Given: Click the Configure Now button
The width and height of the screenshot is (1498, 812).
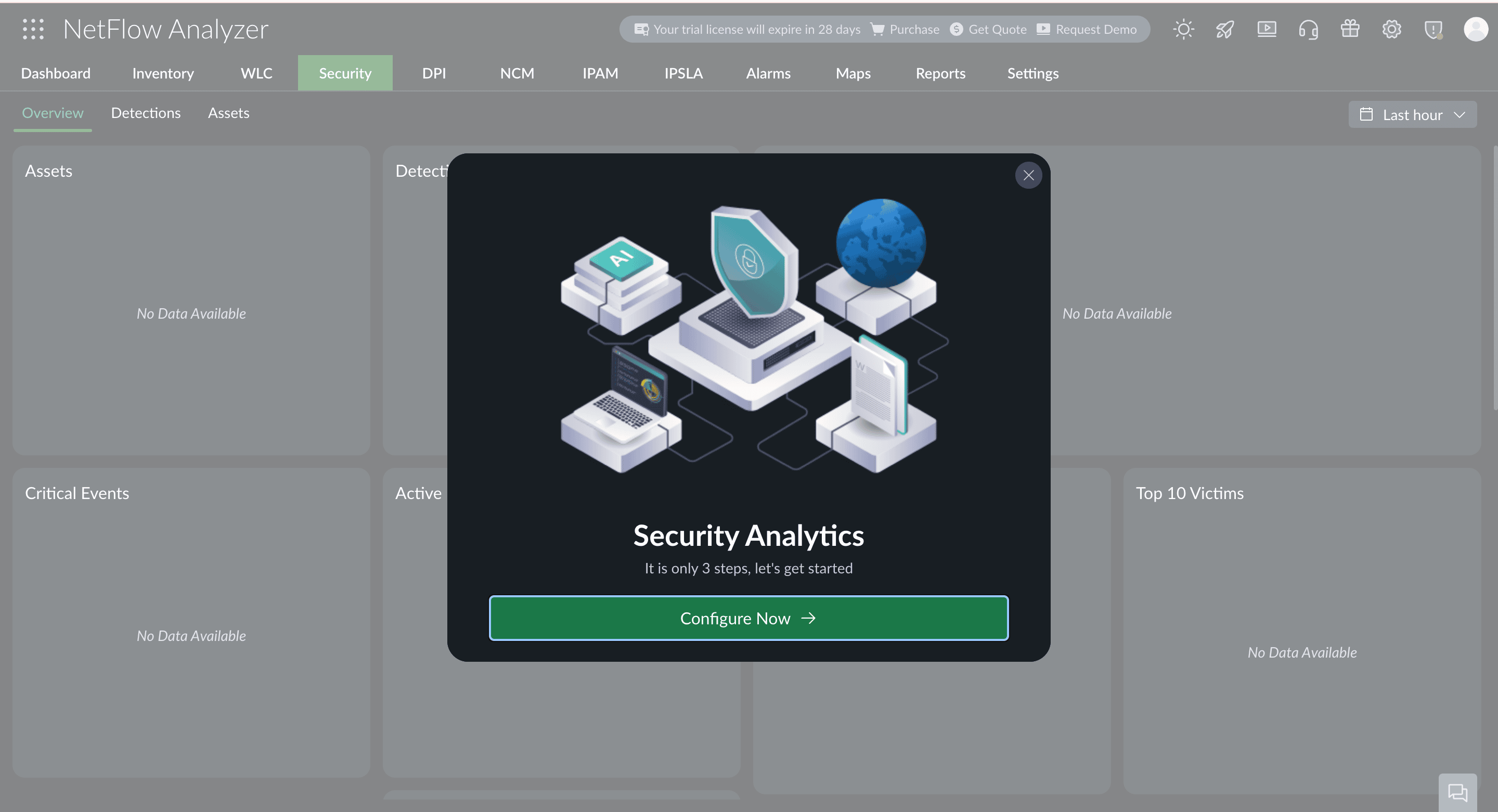Looking at the screenshot, I should pyautogui.click(x=748, y=618).
